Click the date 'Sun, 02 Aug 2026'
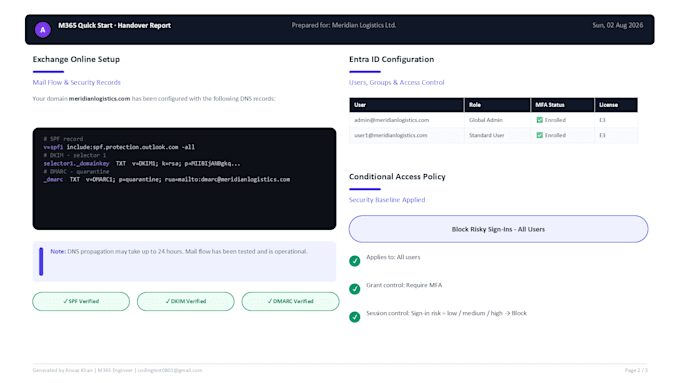This screenshot has height=383, width=680. [618, 26]
